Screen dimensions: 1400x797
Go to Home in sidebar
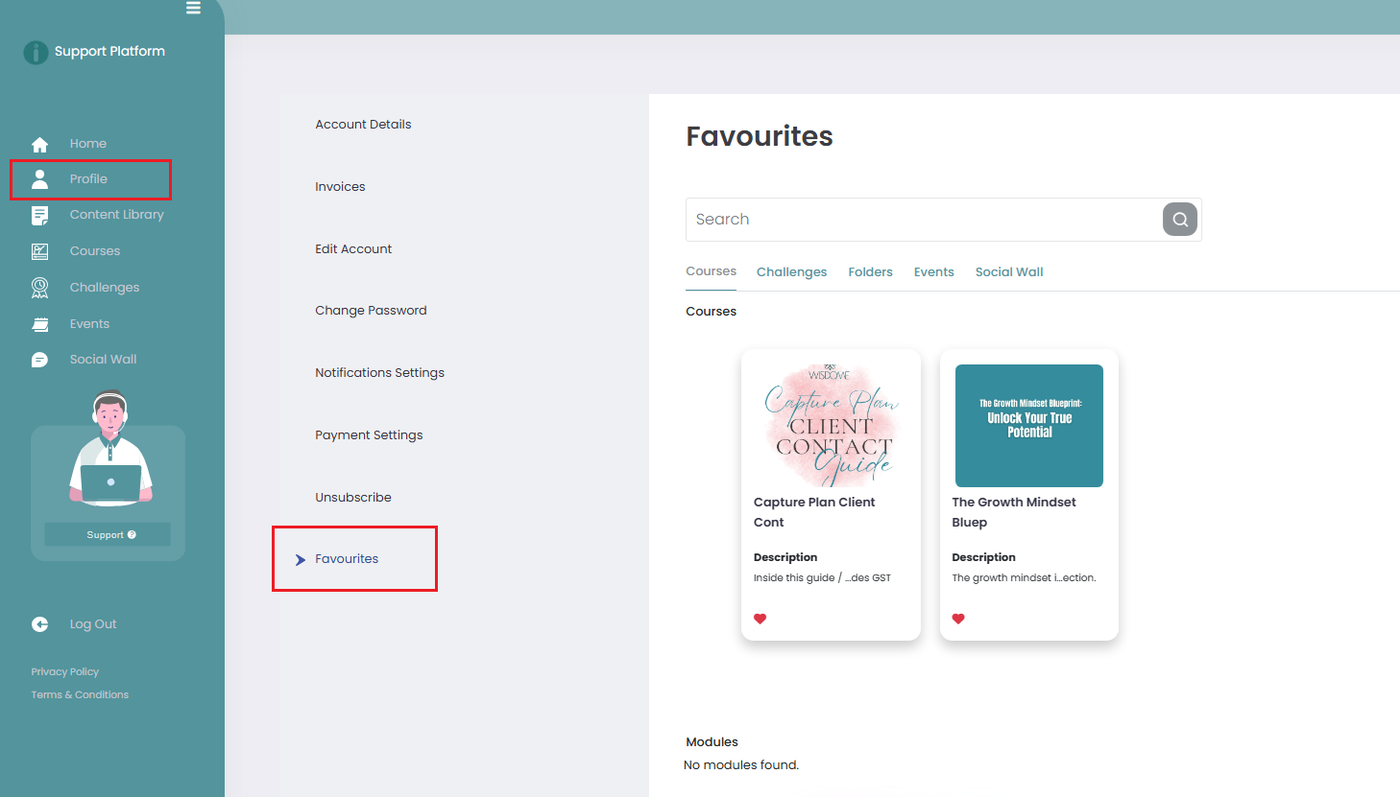click(x=88, y=144)
